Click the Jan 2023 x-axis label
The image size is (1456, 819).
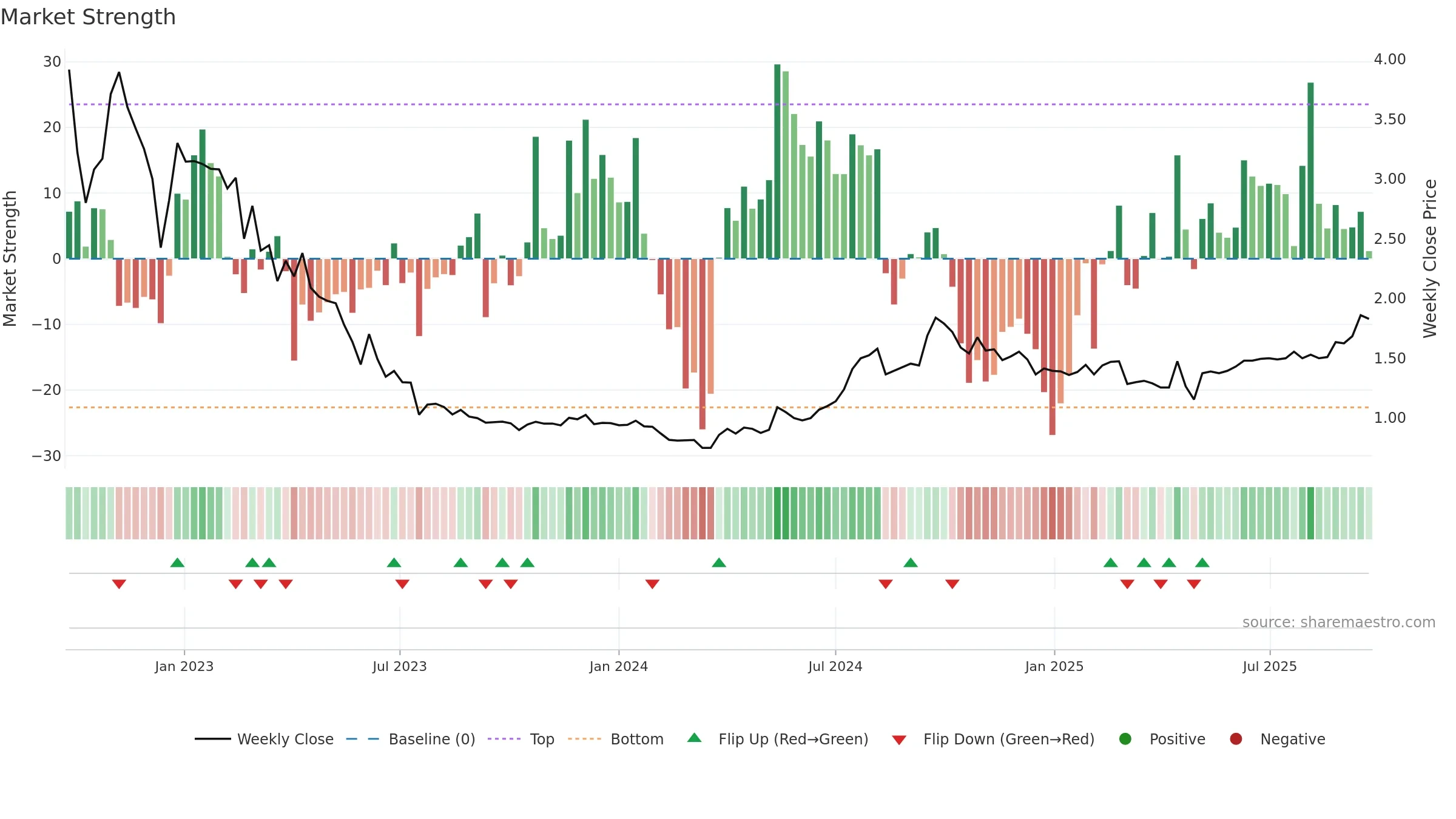coord(184,667)
